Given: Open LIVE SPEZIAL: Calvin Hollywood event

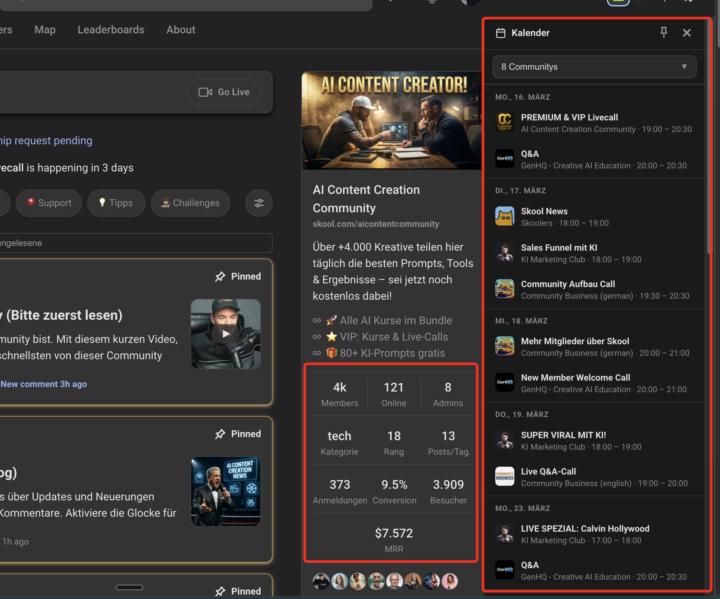Looking at the screenshot, I should (x=594, y=534).
